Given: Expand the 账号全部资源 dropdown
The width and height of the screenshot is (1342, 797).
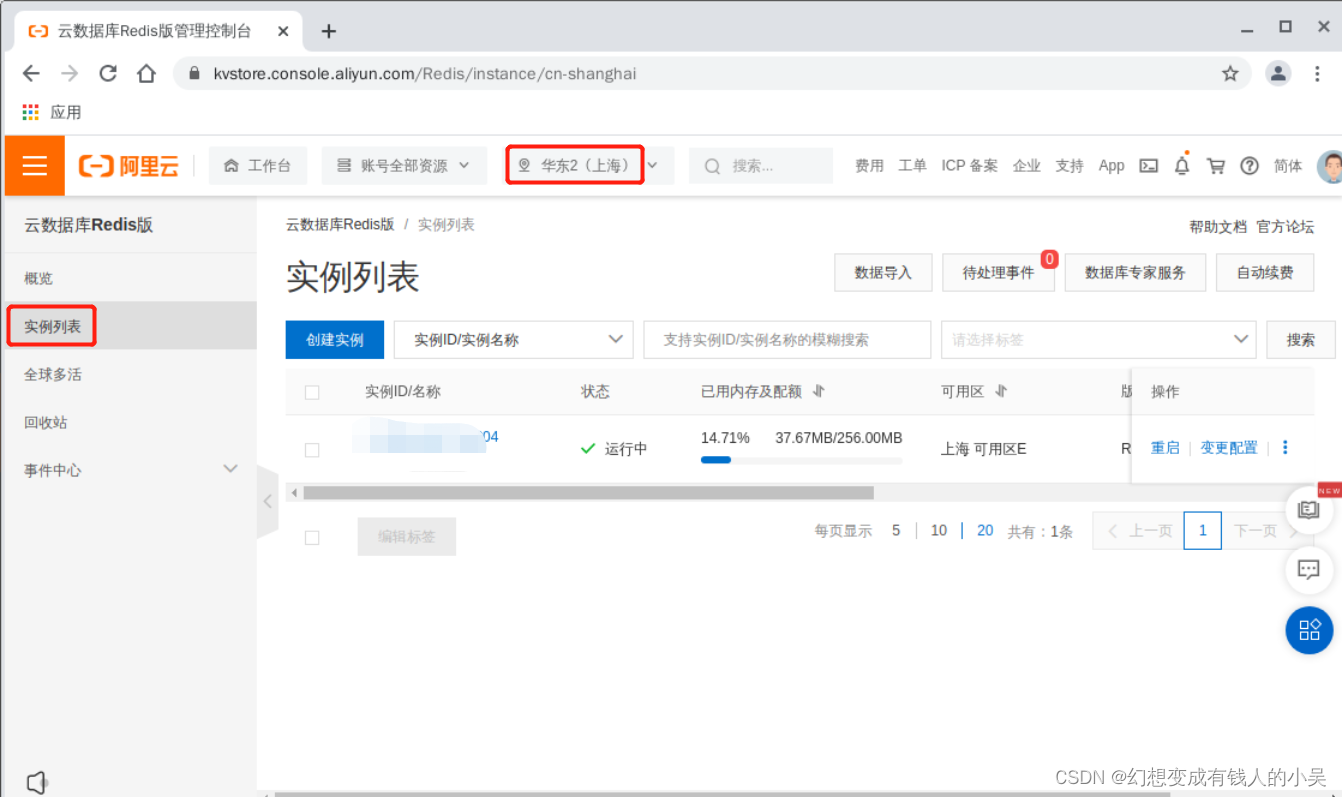Looking at the screenshot, I should pos(404,166).
